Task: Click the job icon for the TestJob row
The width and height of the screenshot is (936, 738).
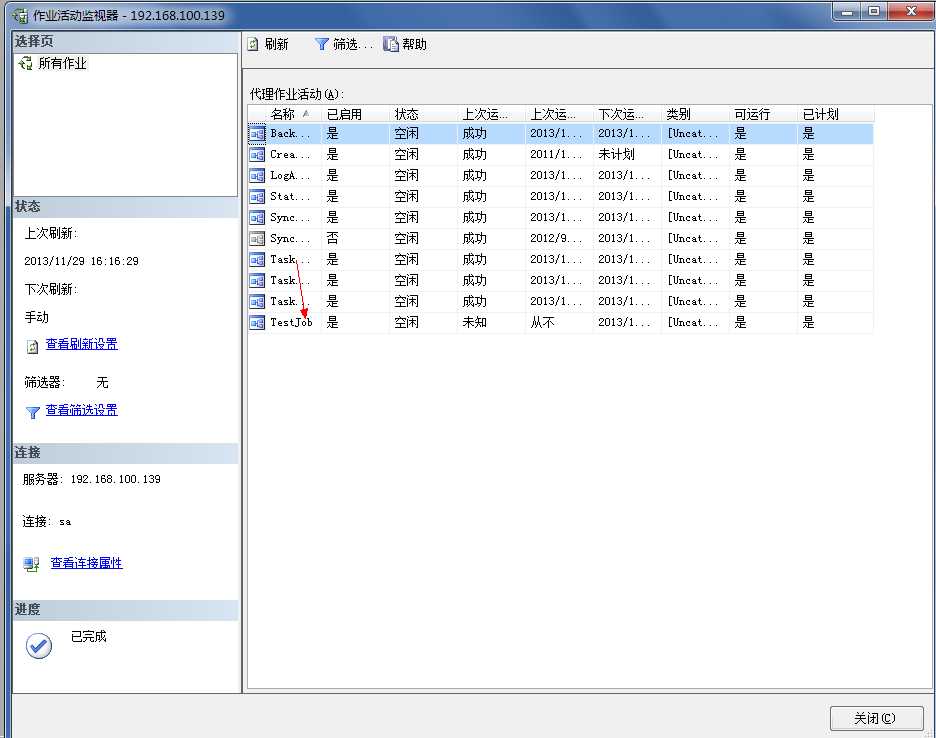Action: pos(257,322)
